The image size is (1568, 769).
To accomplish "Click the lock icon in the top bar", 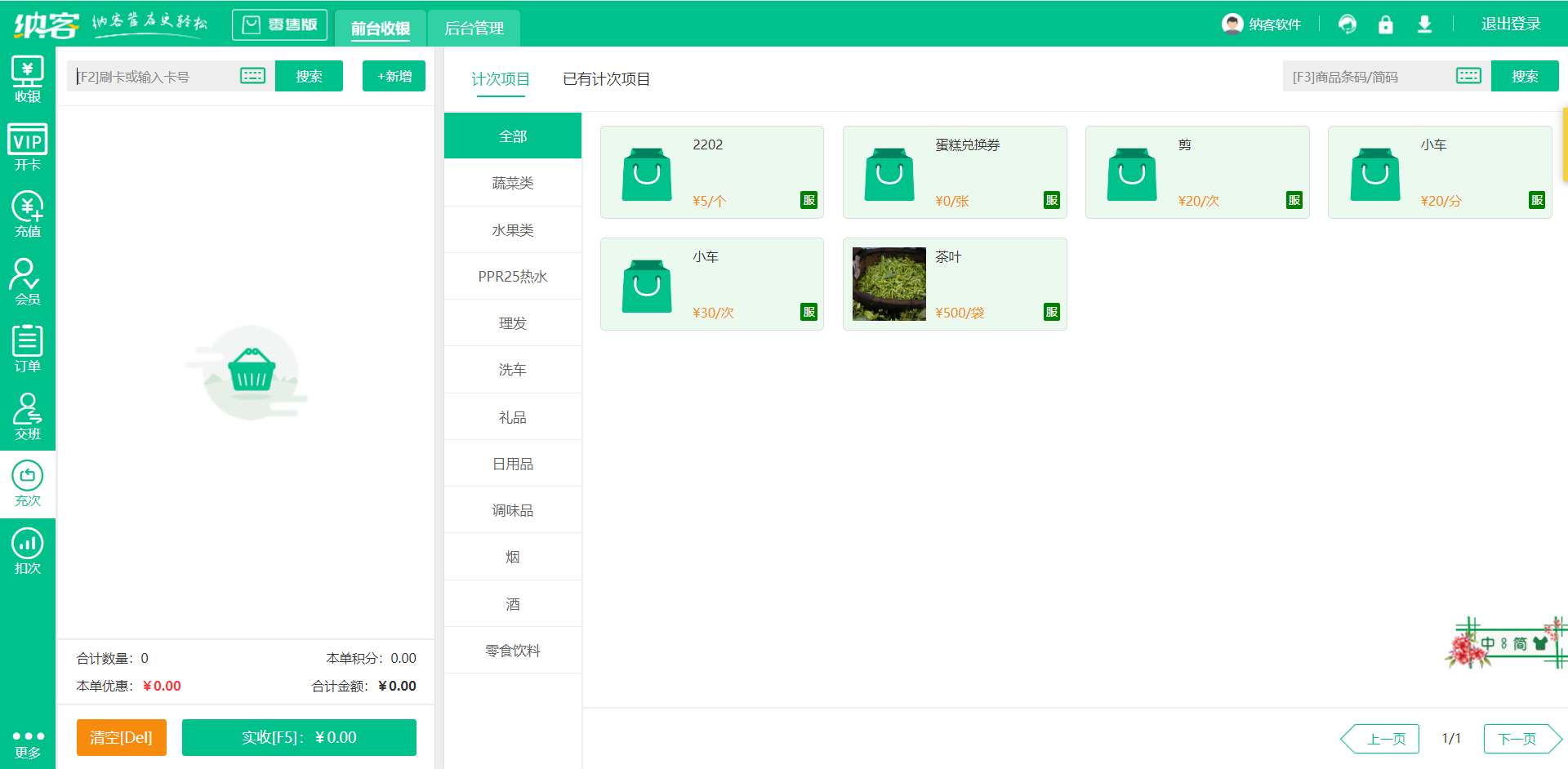I will (1386, 24).
